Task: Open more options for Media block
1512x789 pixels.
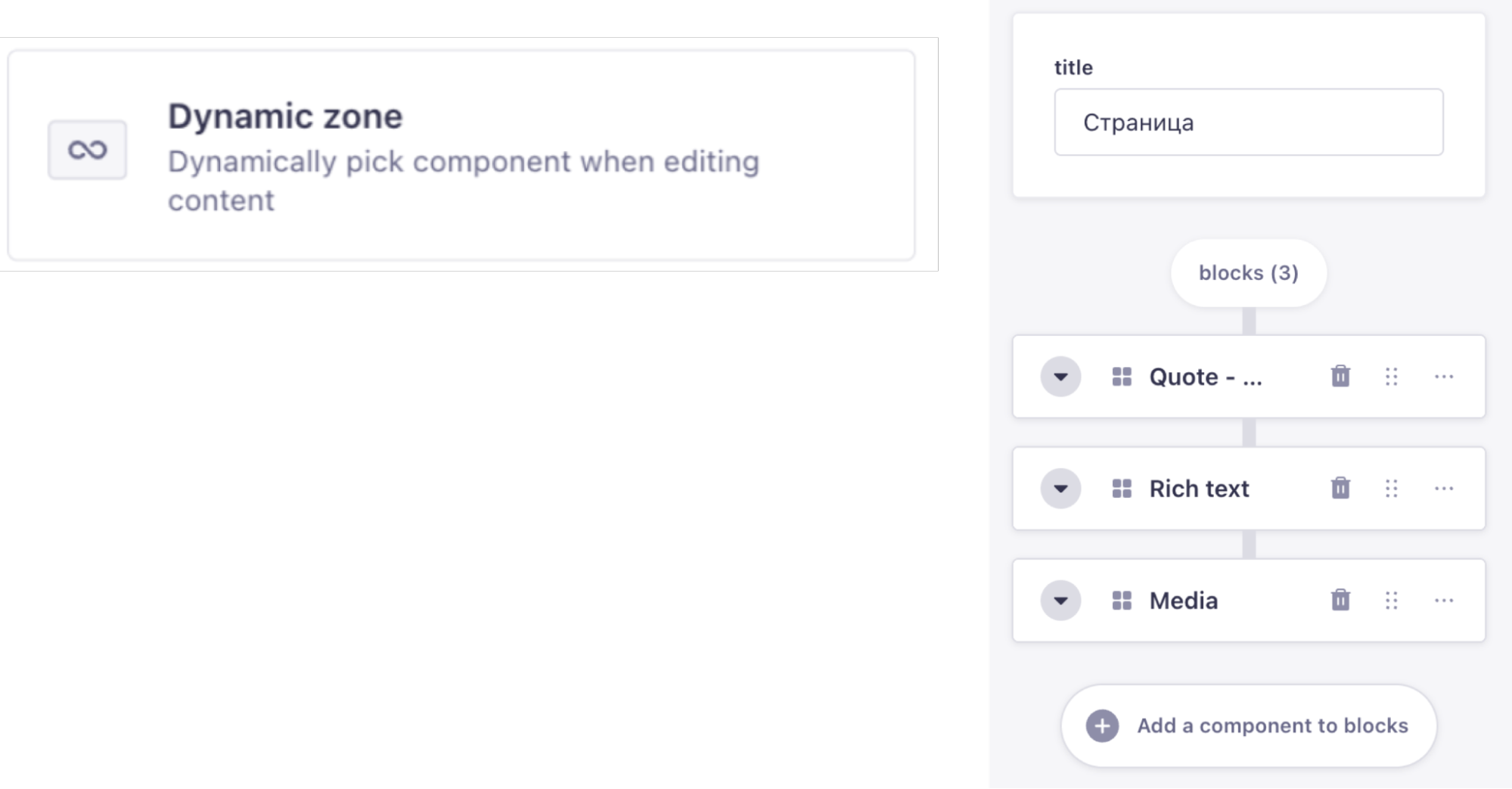Action: [1444, 601]
